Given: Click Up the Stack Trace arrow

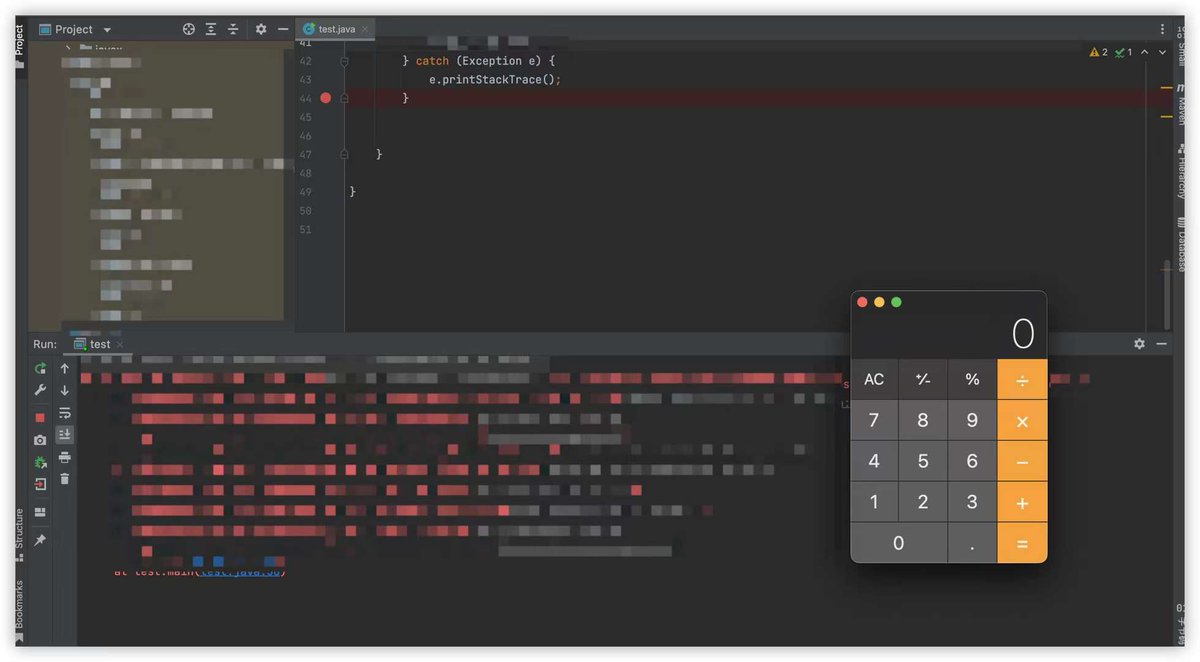Looking at the screenshot, I should point(65,369).
